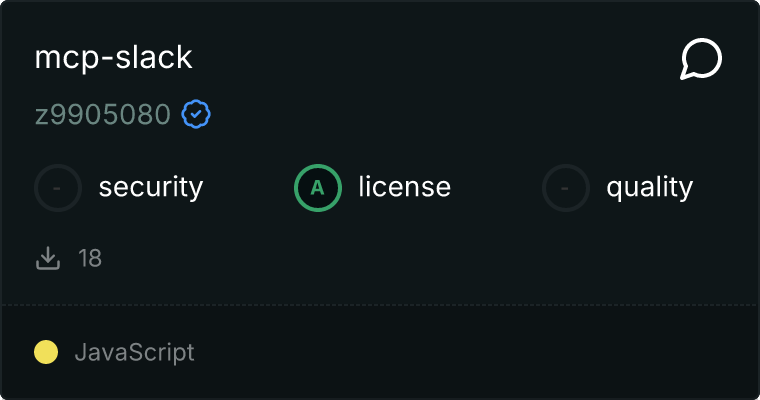Click the license label text
This screenshot has width=760, height=400.
click(404, 187)
